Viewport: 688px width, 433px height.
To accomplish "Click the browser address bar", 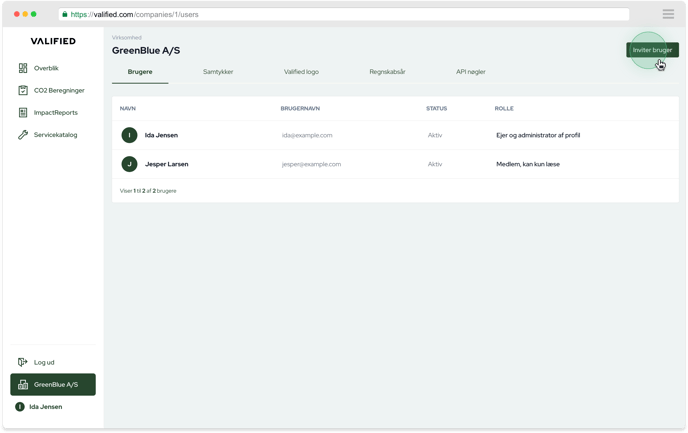I will pos(343,14).
